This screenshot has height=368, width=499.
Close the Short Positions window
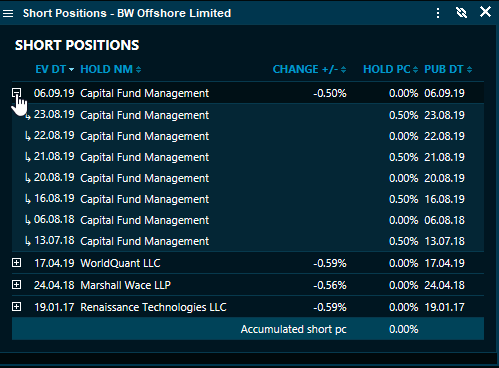click(485, 12)
